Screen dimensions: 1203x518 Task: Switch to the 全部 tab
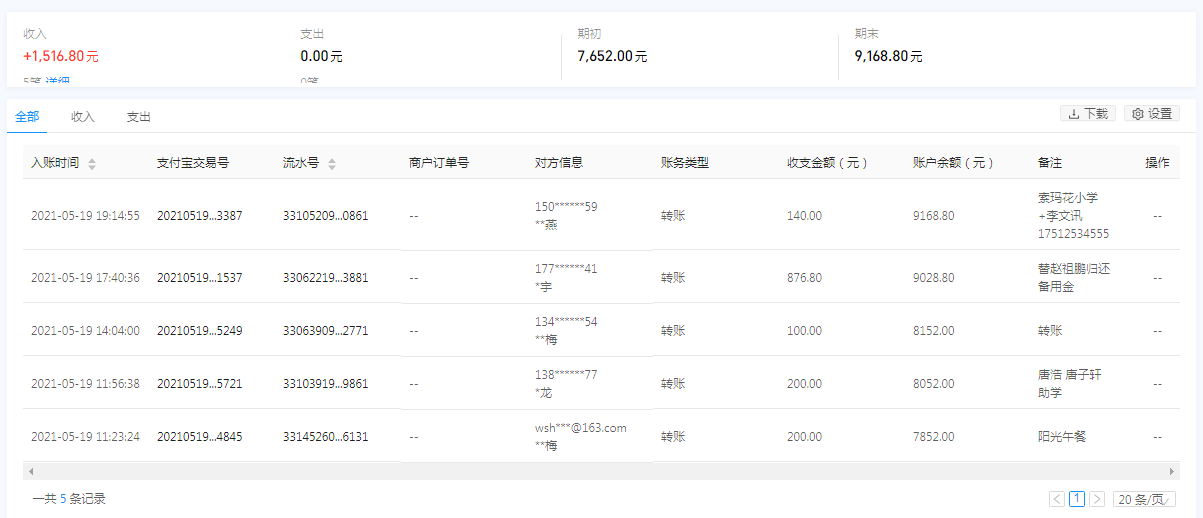coord(27,117)
